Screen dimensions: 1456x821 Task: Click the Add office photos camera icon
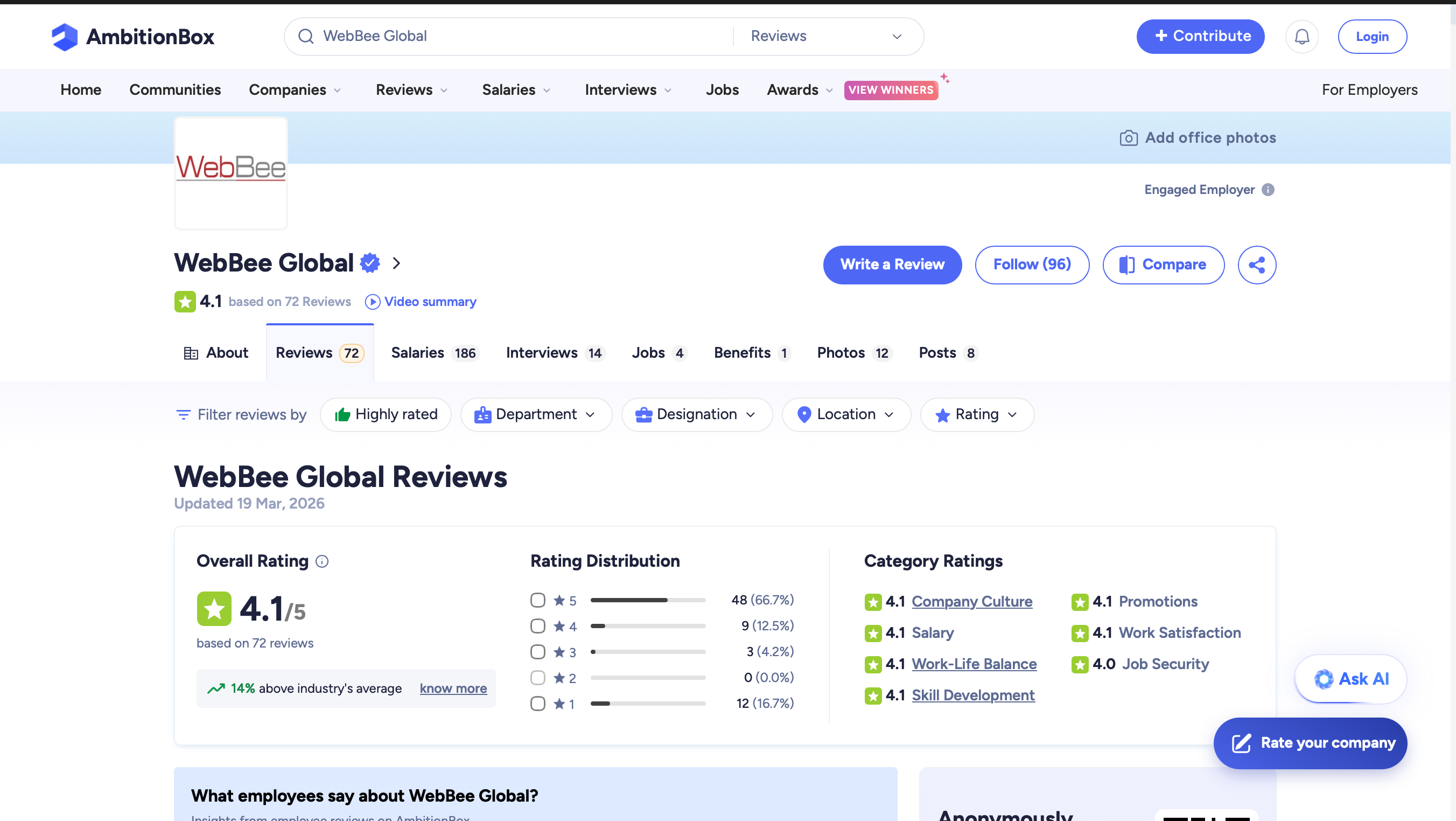point(1128,138)
